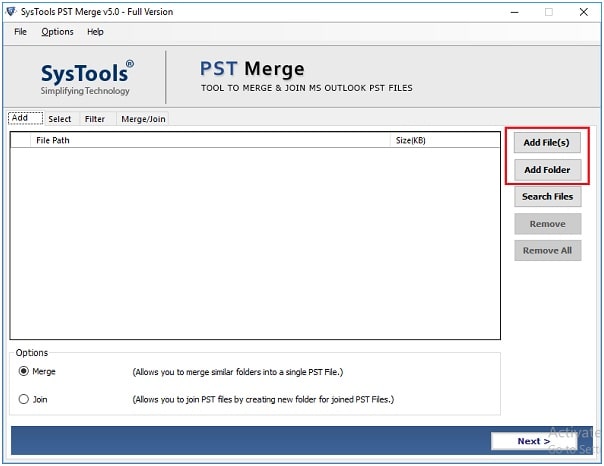Click the Size(KB) column header
Screen dimensions: 604x466
tap(445, 141)
